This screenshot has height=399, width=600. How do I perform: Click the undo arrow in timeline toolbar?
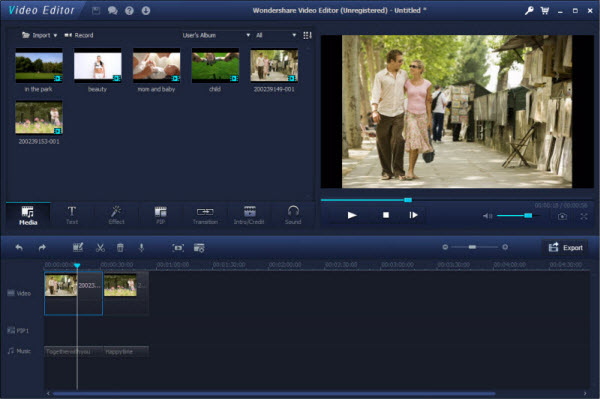[x=19, y=248]
